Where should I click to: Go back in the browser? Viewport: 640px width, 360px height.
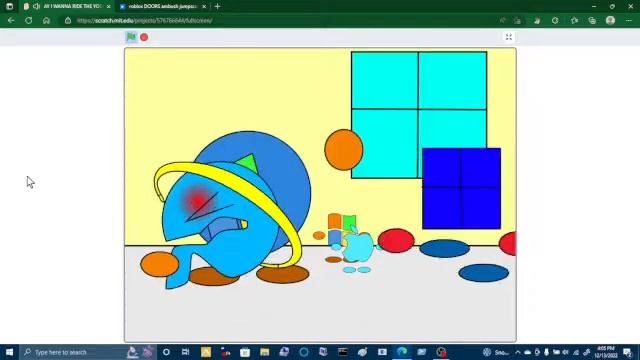(x=11, y=20)
